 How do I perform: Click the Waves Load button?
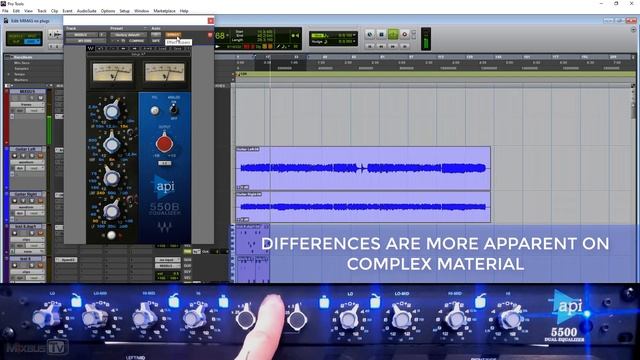[x=162, y=48]
